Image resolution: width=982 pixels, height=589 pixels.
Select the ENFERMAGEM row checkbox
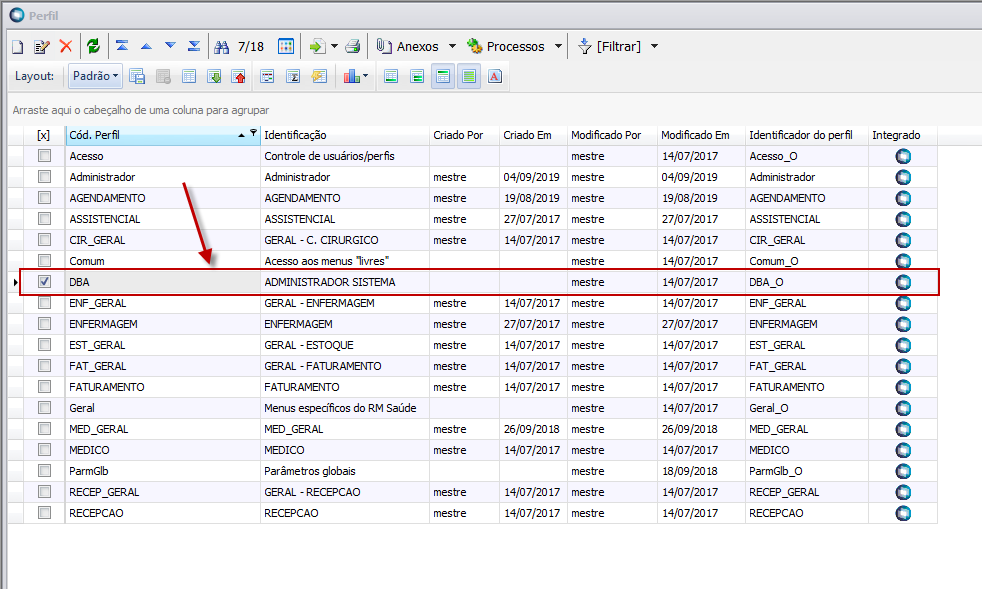[44, 323]
